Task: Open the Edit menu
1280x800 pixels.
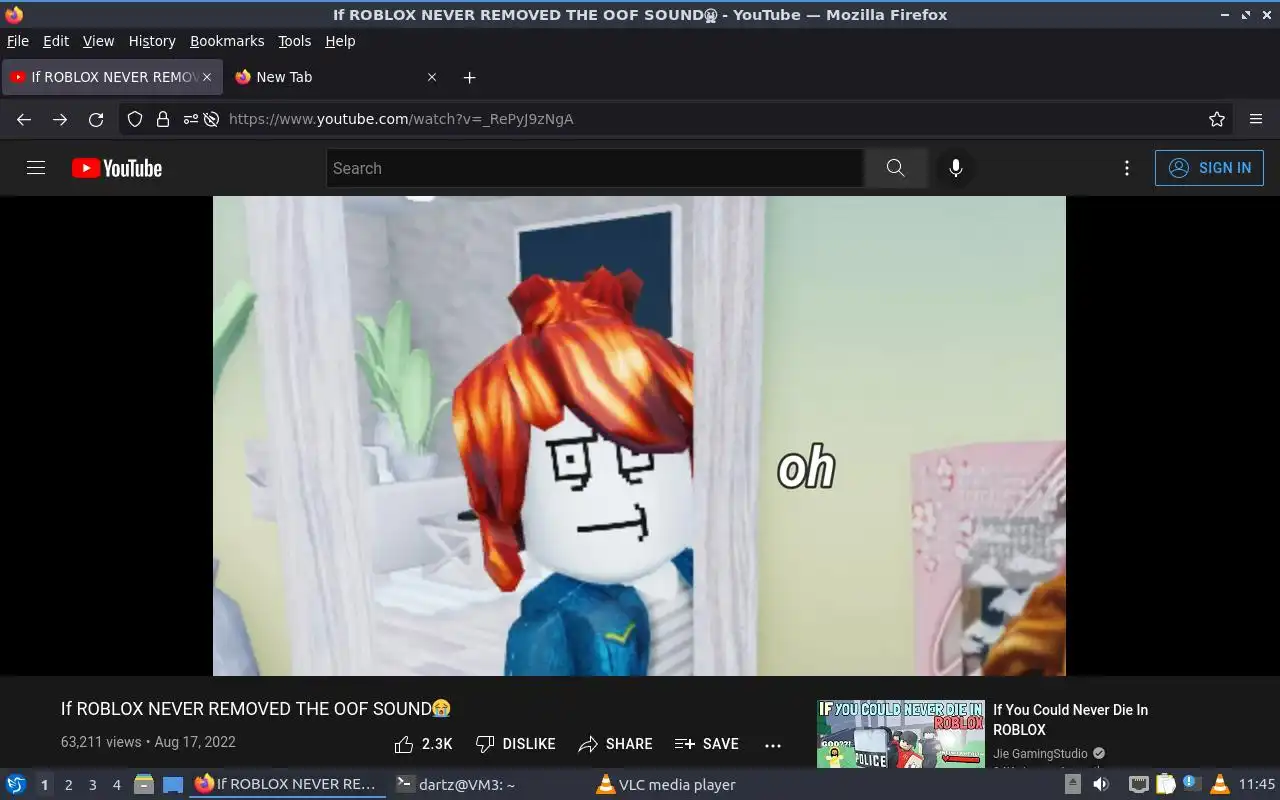Action: pos(56,41)
